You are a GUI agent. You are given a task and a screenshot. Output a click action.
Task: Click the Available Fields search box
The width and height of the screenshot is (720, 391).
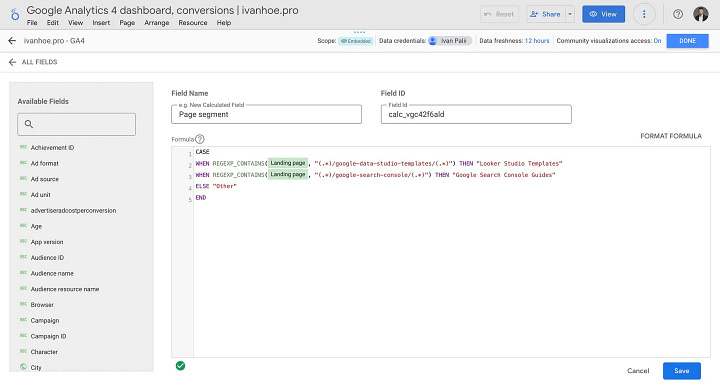(x=76, y=124)
